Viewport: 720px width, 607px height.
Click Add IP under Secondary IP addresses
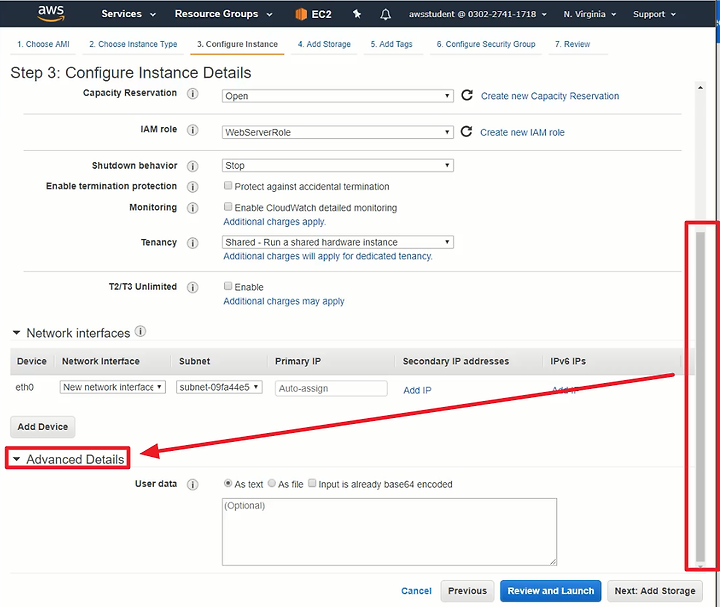[x=417, y=390]
